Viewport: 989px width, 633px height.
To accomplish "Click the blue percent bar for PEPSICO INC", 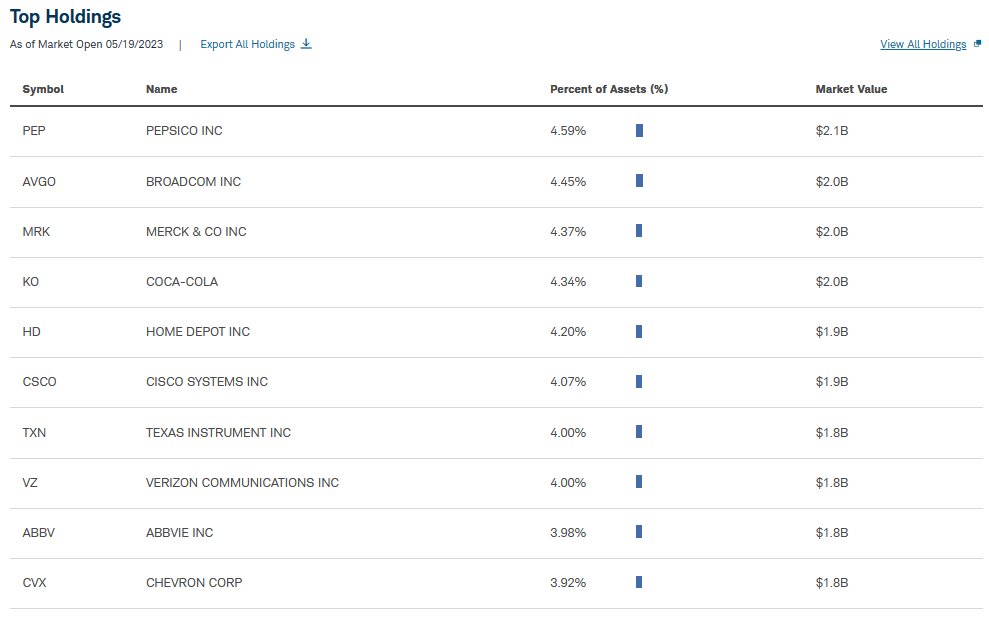I will tap(638, 130).
